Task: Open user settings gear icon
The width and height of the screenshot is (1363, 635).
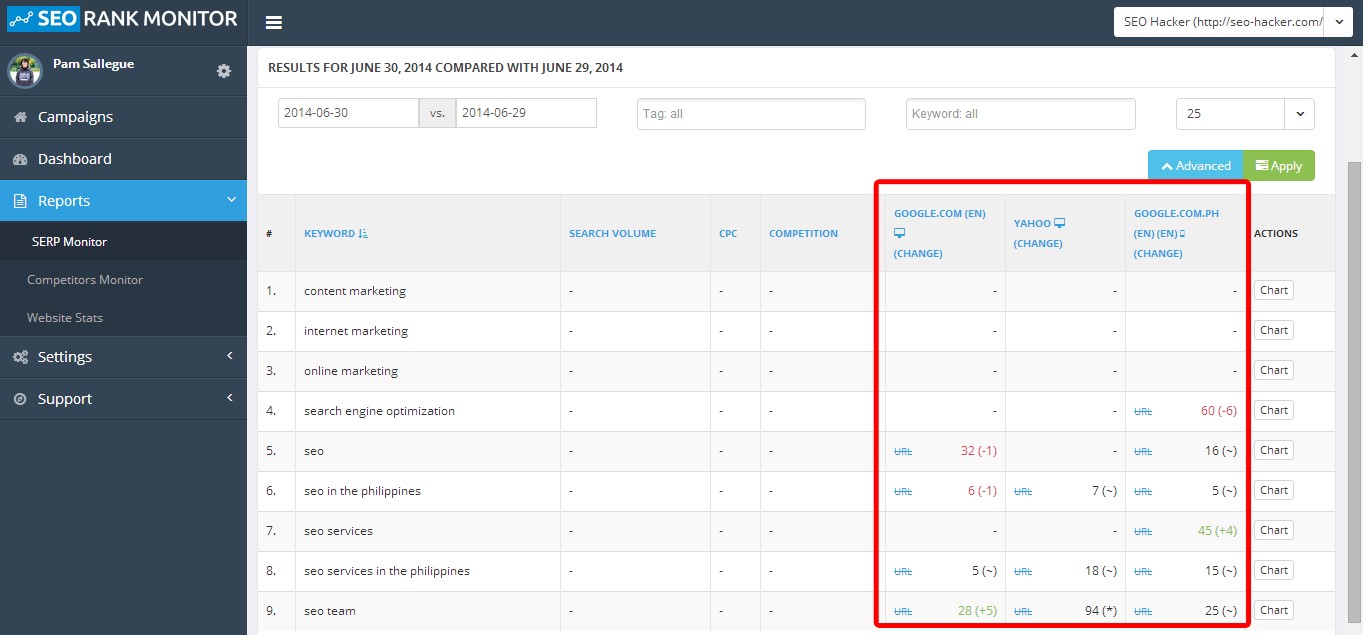Action: click(224, 71)
